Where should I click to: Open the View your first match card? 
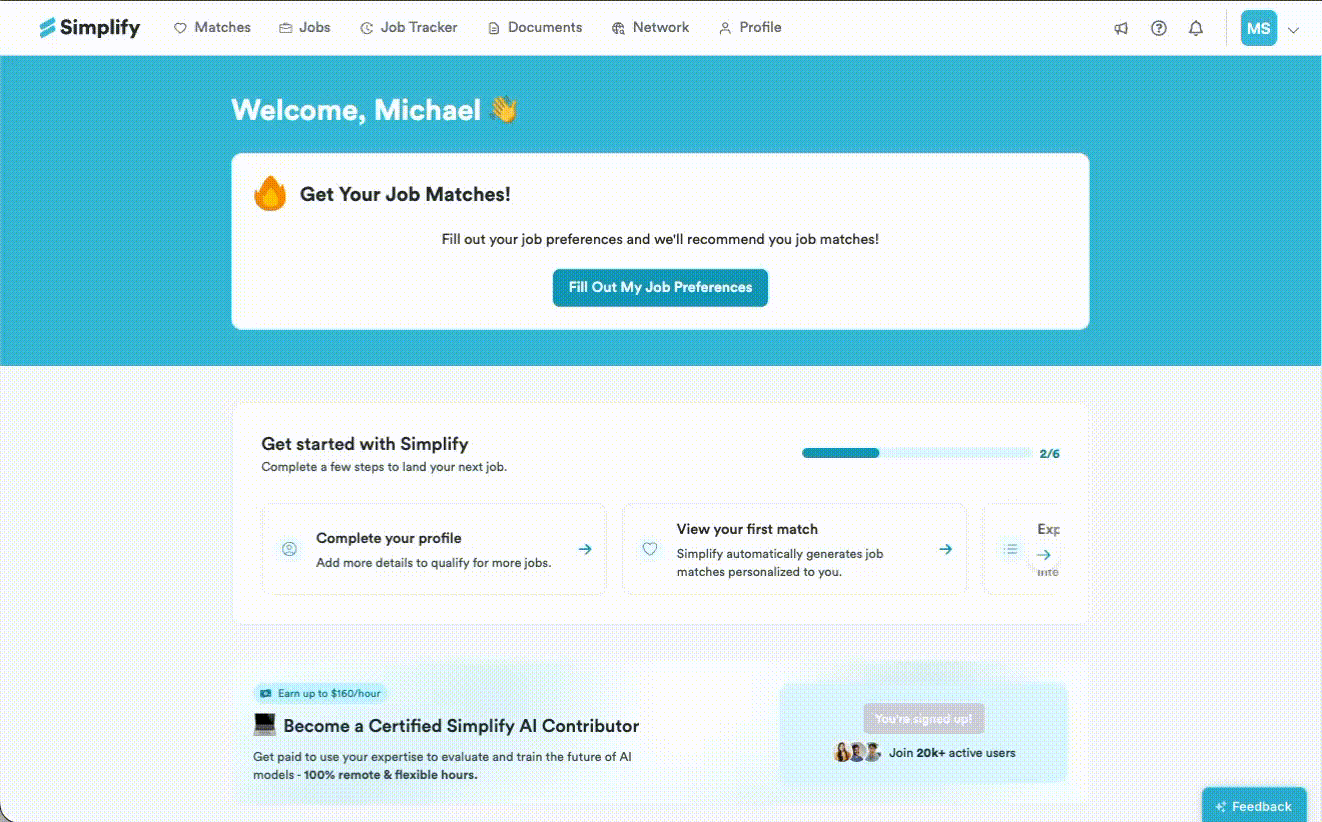794,549
